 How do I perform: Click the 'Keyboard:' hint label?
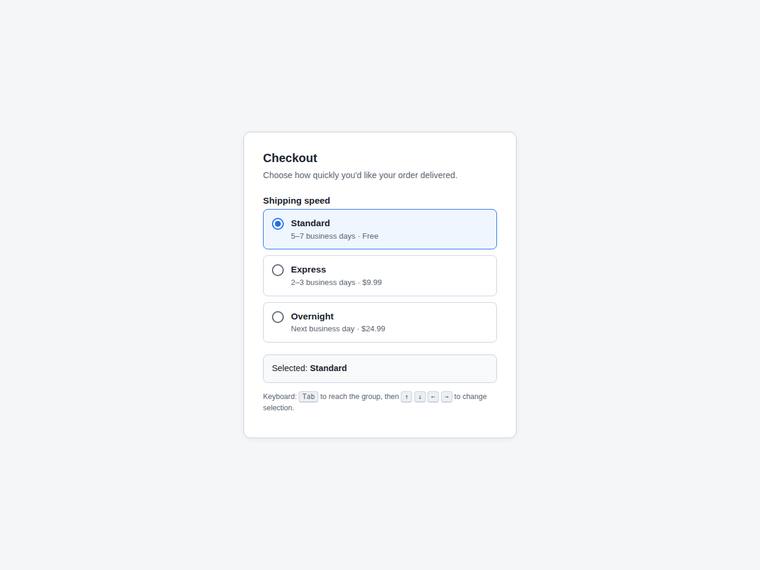click(280, 396)
